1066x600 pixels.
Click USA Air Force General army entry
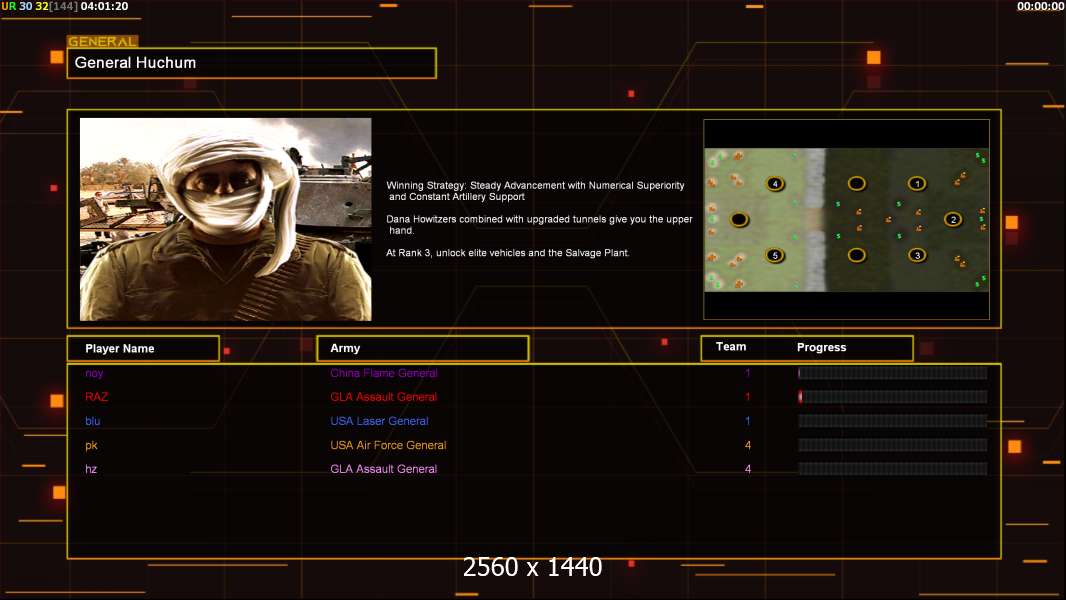[x=388, y=445]
